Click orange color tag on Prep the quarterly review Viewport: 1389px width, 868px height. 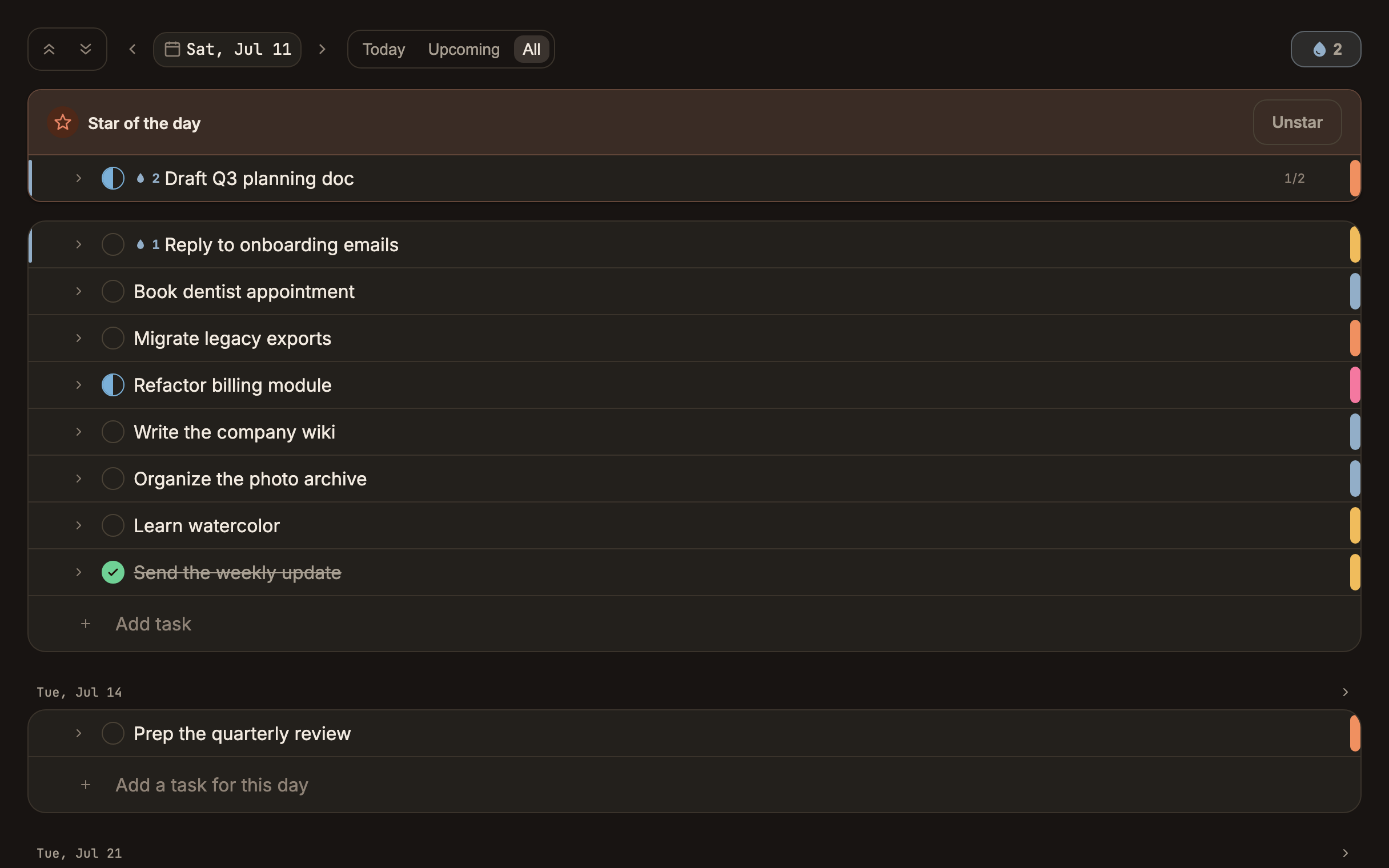(x=1355, y=733)
